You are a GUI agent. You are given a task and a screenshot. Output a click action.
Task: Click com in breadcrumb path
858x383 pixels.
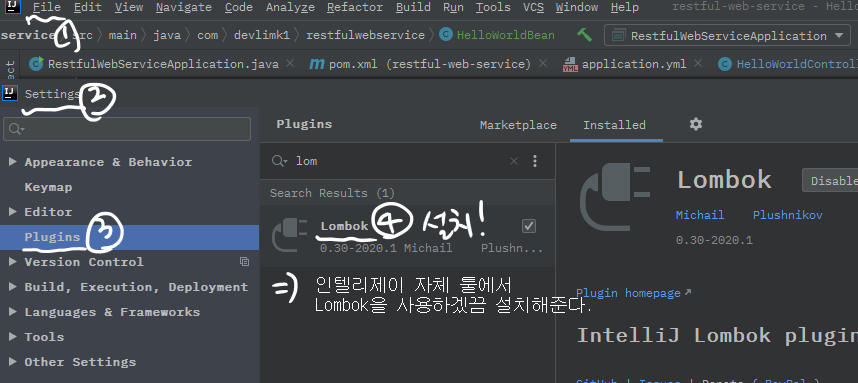(207, 36)
